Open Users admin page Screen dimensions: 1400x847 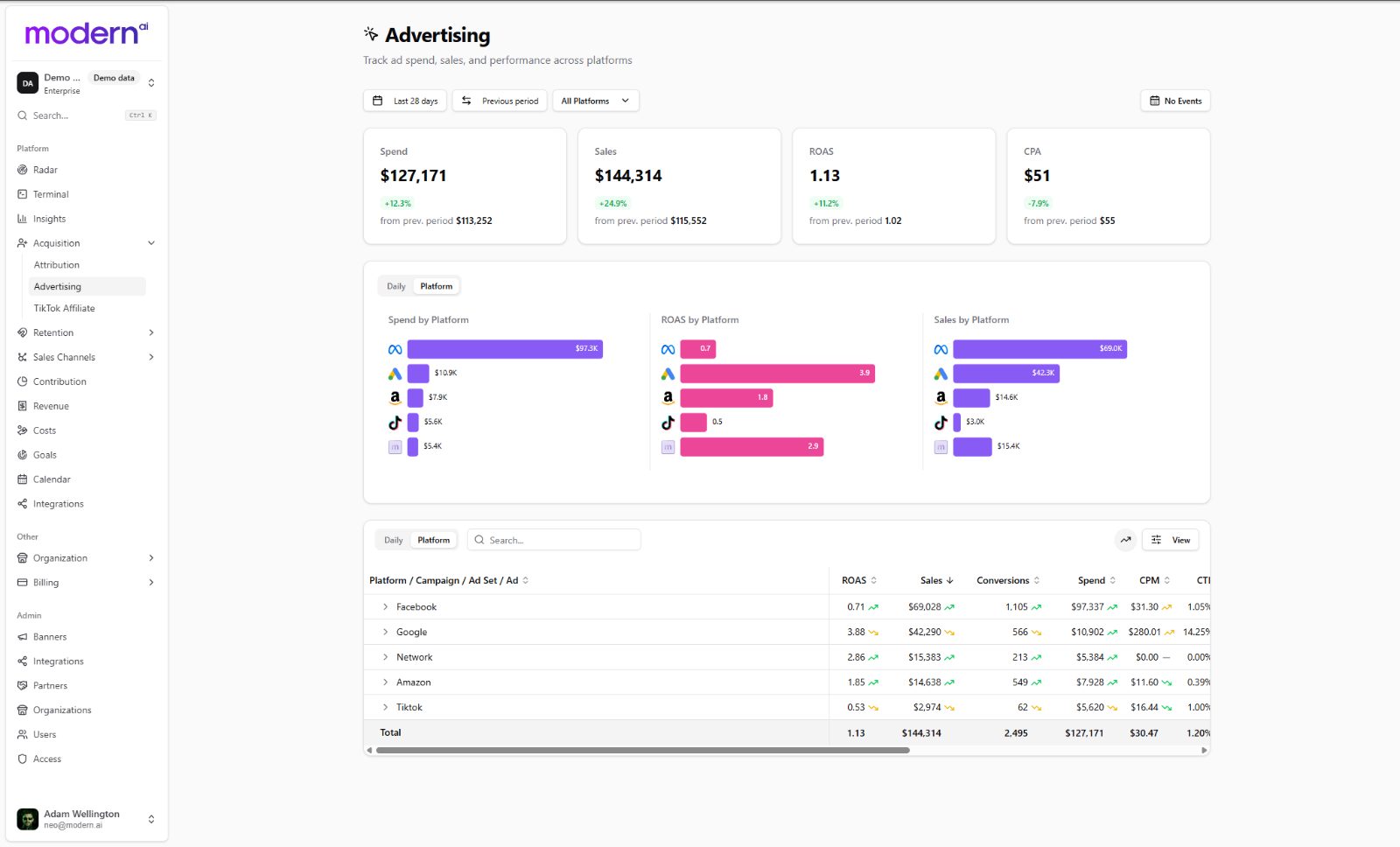45,735
